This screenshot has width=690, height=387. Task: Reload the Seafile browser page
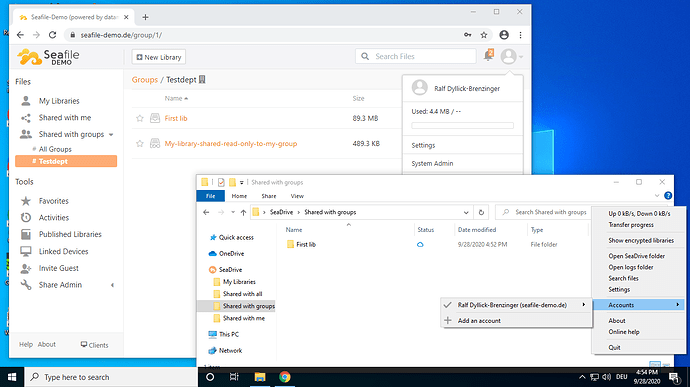point(52,35)
